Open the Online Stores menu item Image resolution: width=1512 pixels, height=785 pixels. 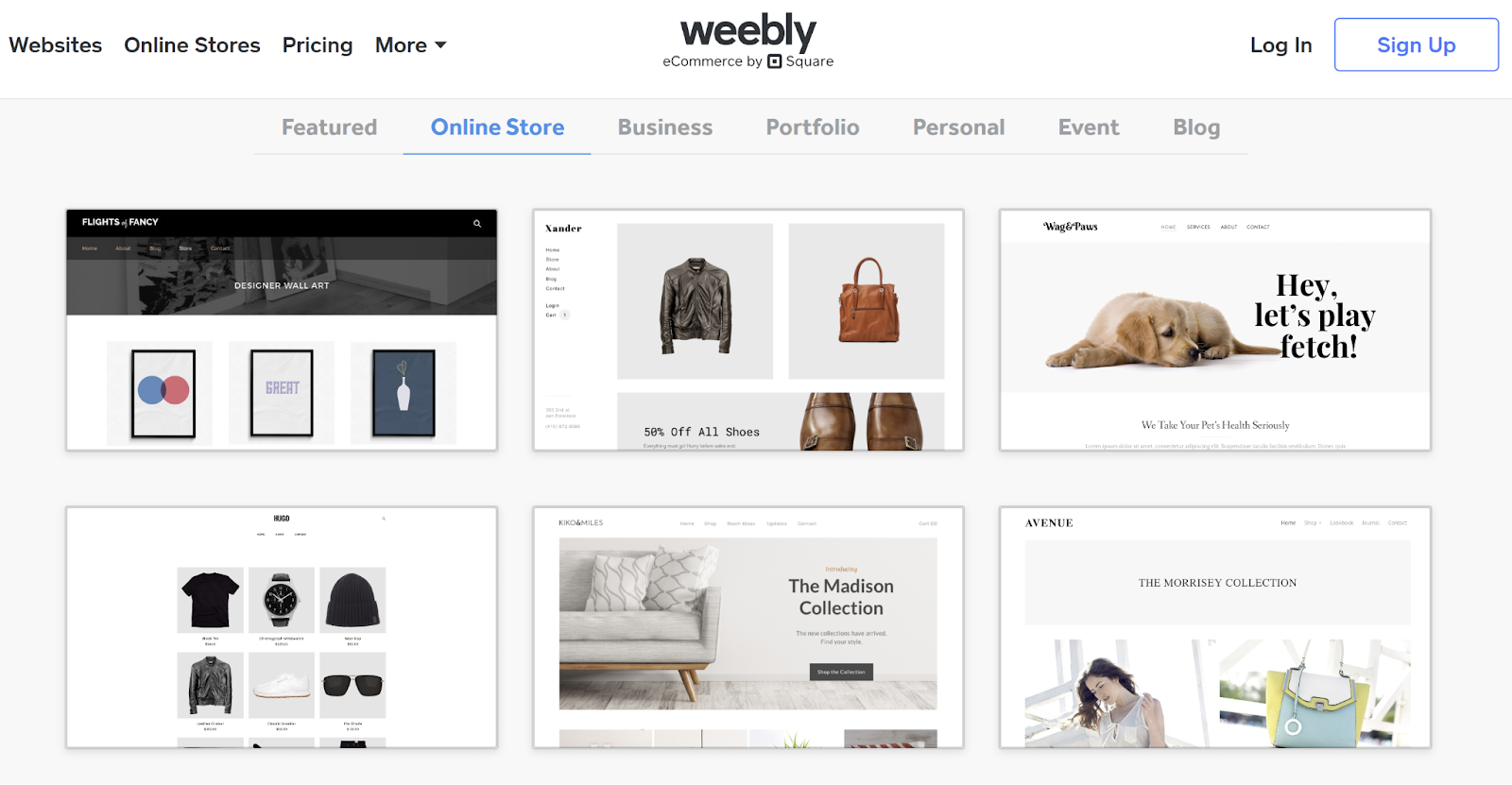[192, 45]
